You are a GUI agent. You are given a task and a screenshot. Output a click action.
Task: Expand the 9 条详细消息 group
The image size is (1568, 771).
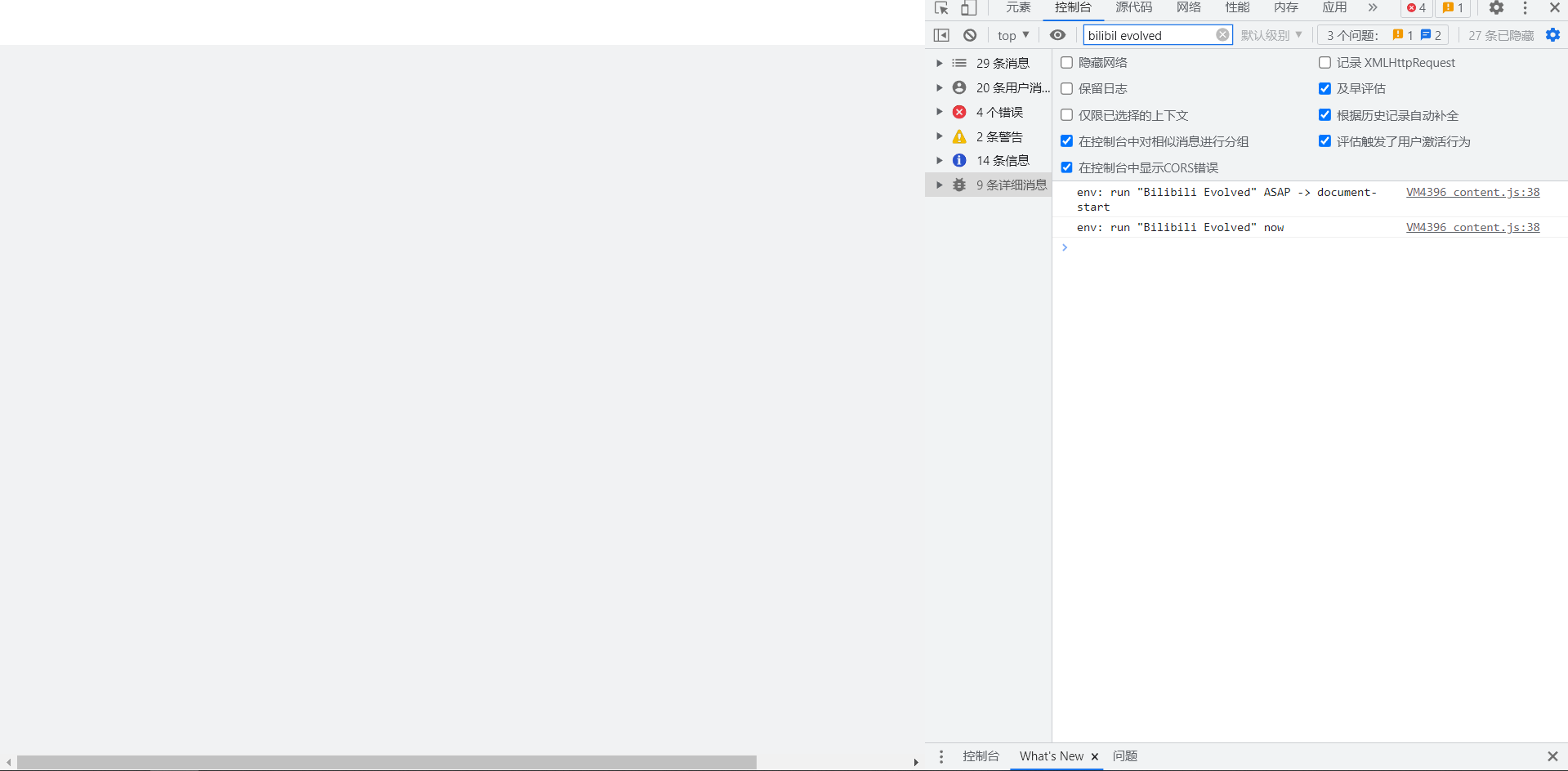tap(940, 185)
